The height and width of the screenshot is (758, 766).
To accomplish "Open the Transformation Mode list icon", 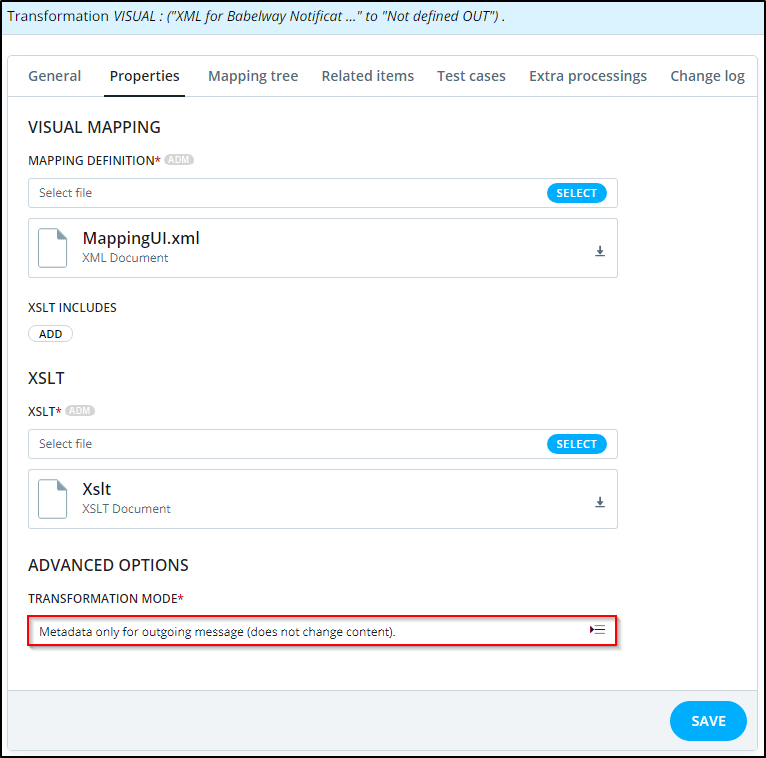I will tap(597, 630).
